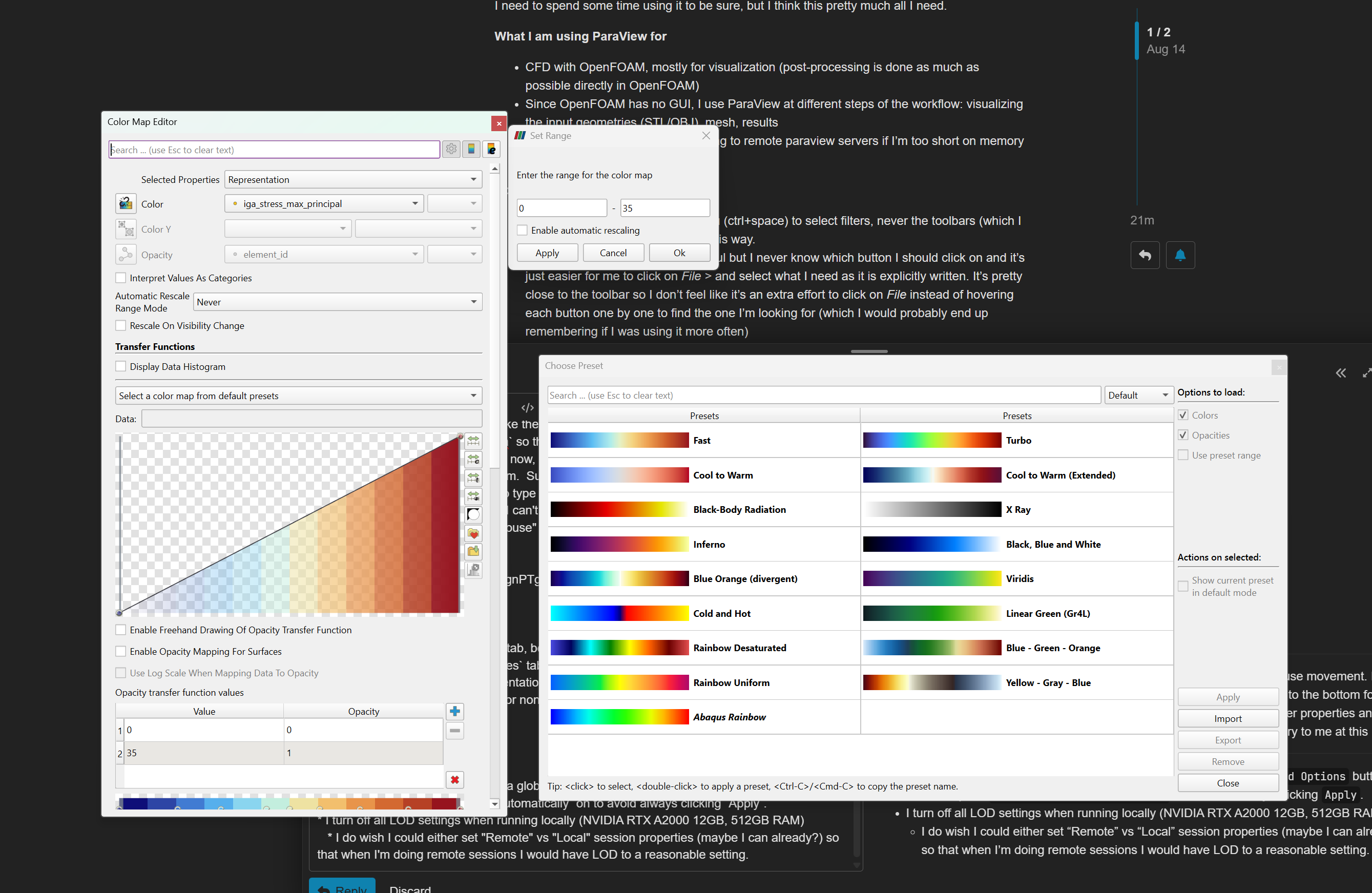The width and height of the screenshot is (1372, 893).
Task: Open first Color Y array dropdown
Action: pos(287,229)
